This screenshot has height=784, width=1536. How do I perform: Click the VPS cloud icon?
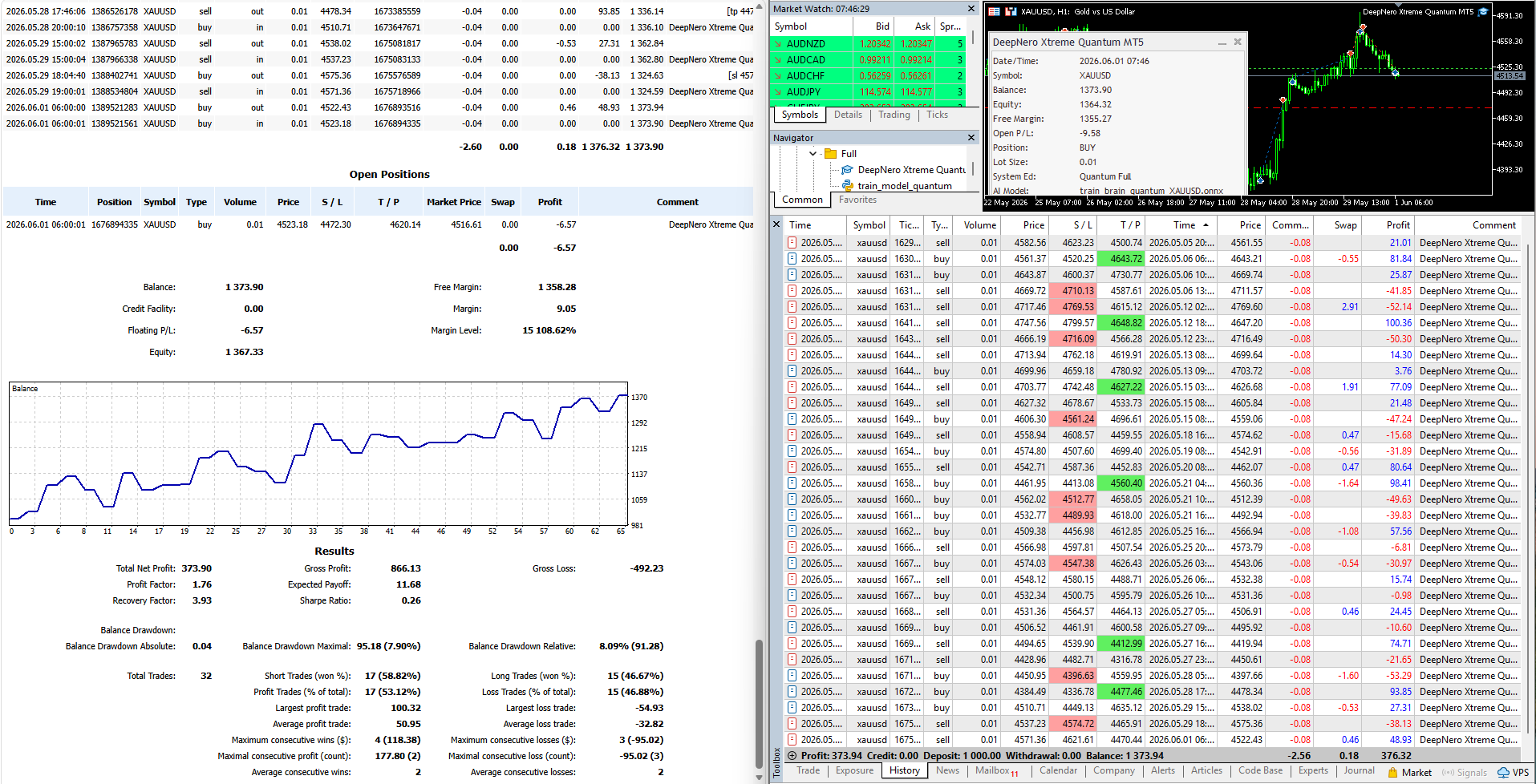coord(1504,773)
